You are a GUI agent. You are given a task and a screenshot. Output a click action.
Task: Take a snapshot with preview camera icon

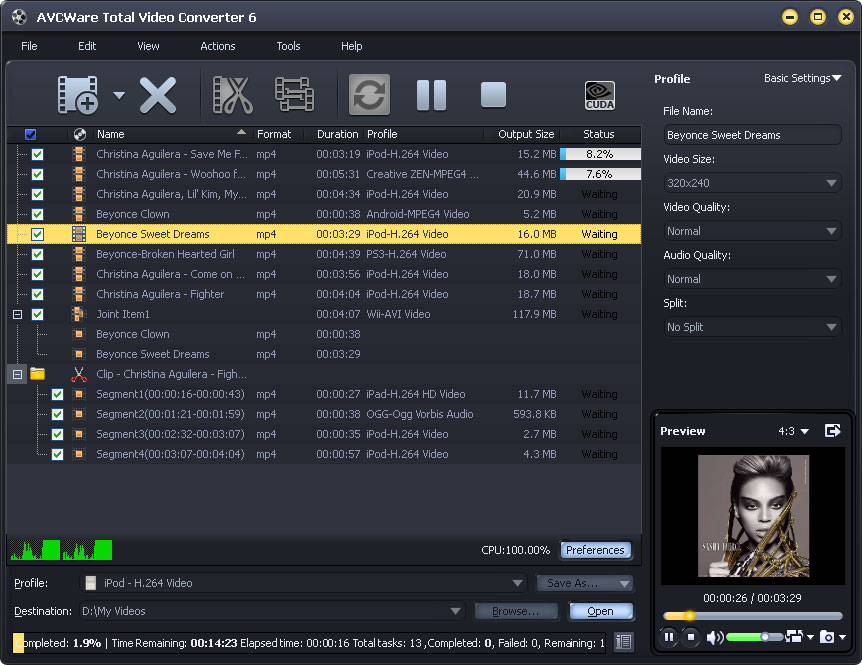coord(826,637)
